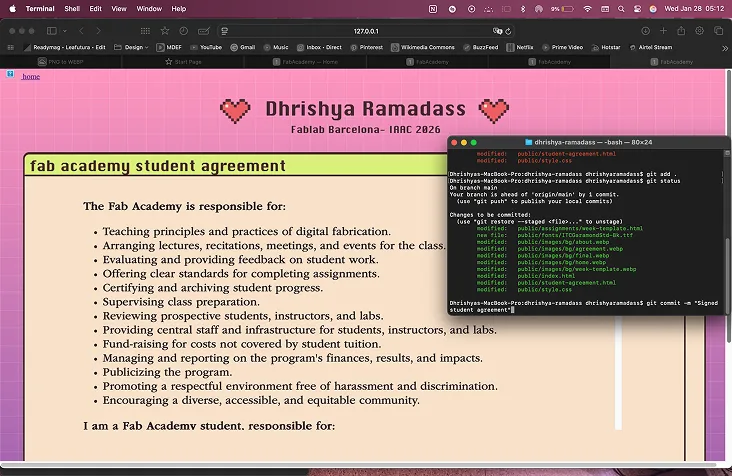Open the Music bookmark
This screenshot has width=732, height=476.
(x=276, y=47)
